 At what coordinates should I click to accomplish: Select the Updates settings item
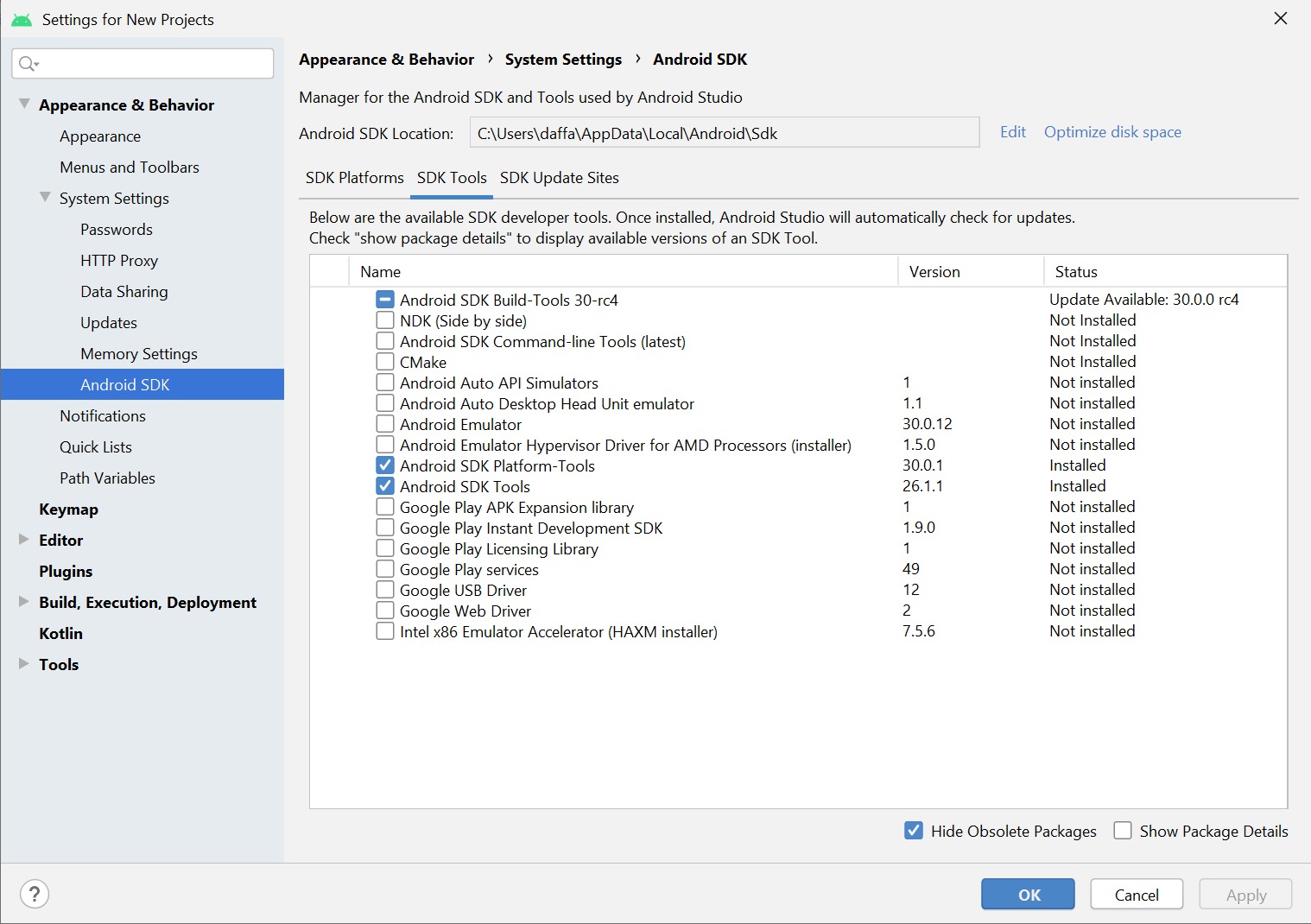(109, 323)
